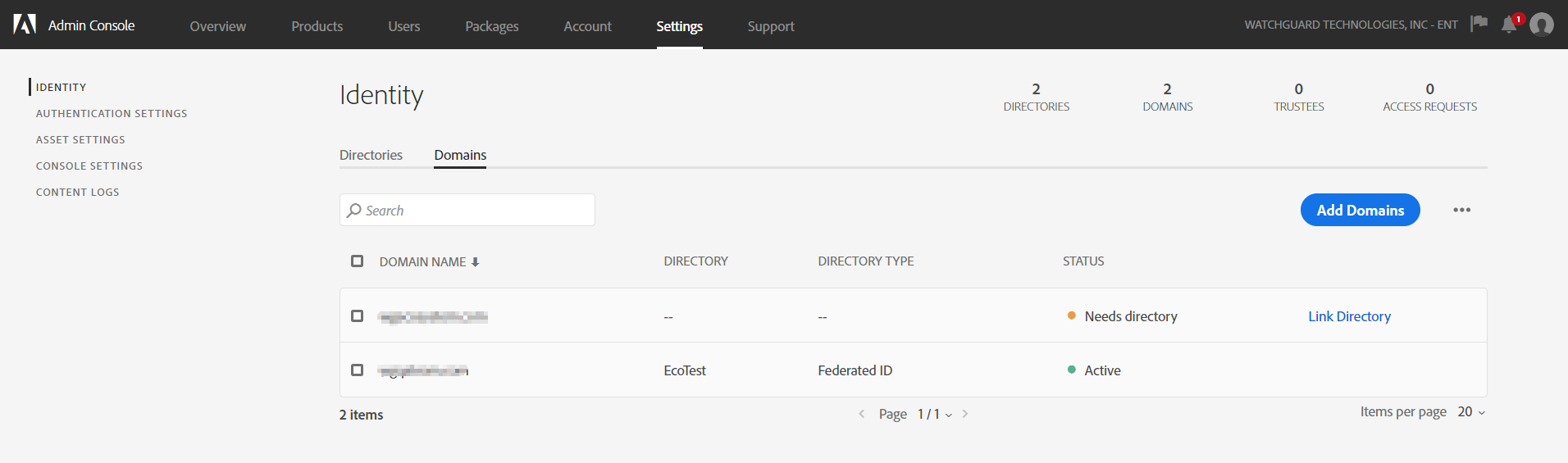Open Content Logs in sidebar

(x=78, y=193)
